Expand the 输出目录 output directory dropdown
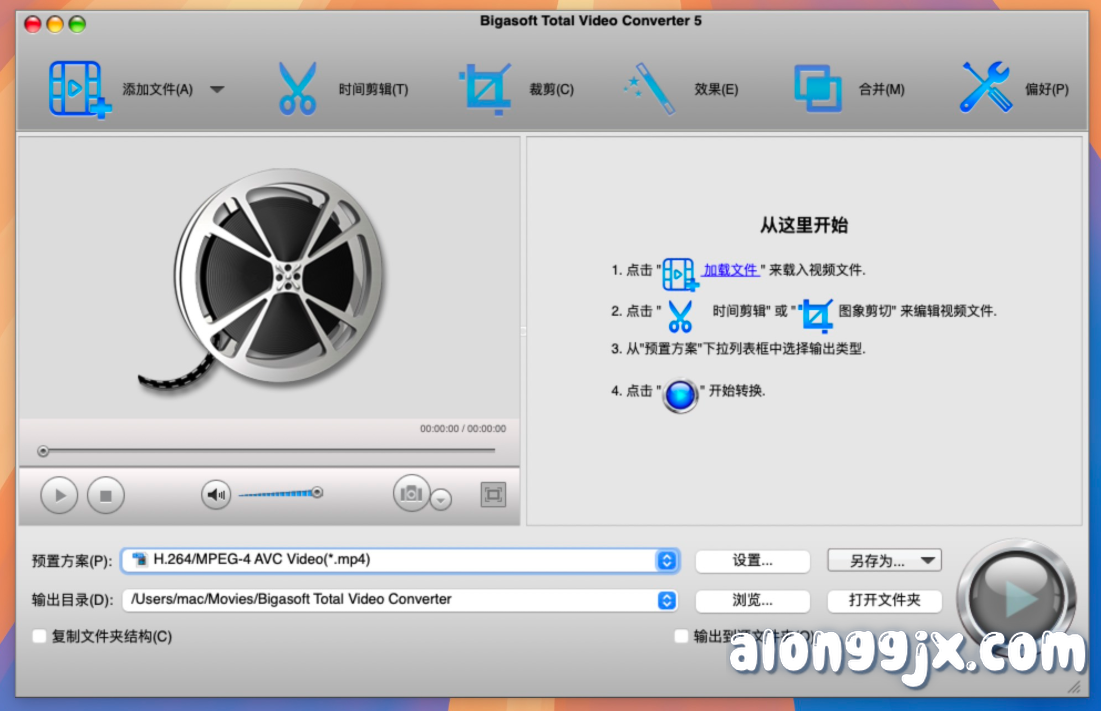Screen dimensions: 1101x711 click(667, 601)
